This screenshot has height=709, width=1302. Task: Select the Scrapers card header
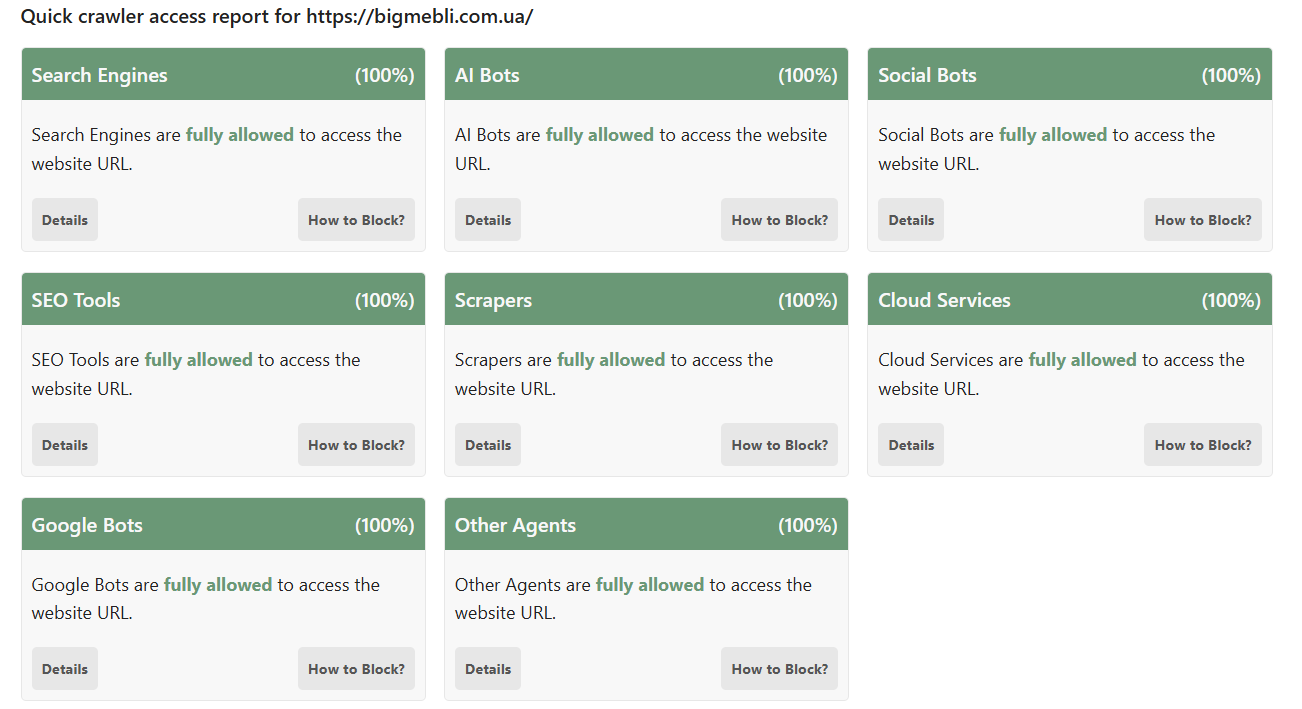646,300
